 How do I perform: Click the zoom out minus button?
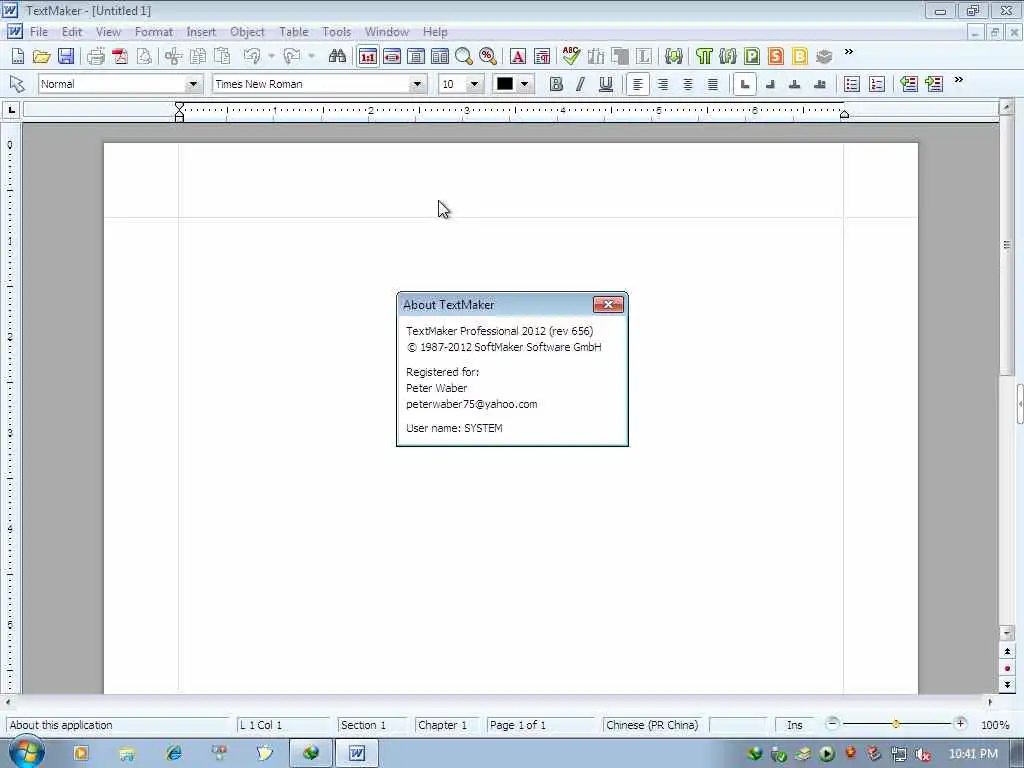831,724
